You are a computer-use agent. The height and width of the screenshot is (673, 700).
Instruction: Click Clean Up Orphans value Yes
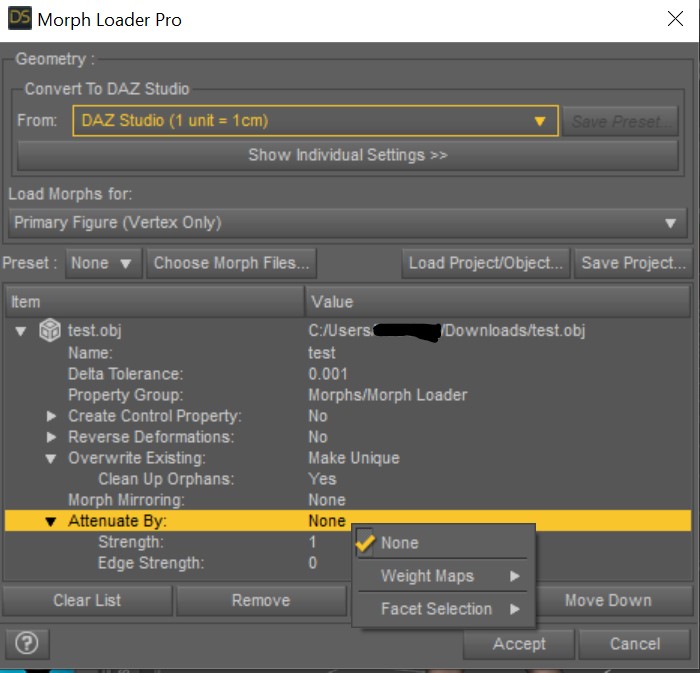(x=322, y=478)
